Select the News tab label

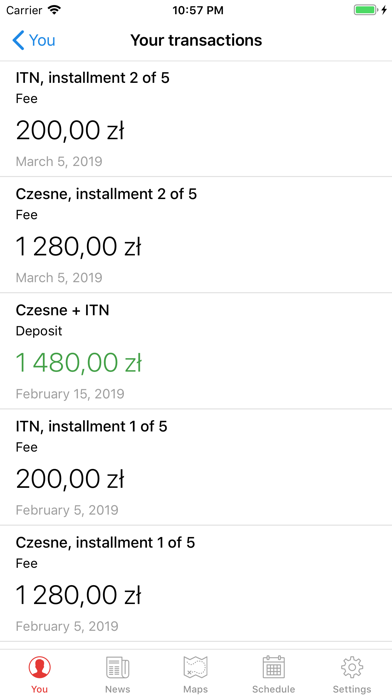click(x=118, y=689)
